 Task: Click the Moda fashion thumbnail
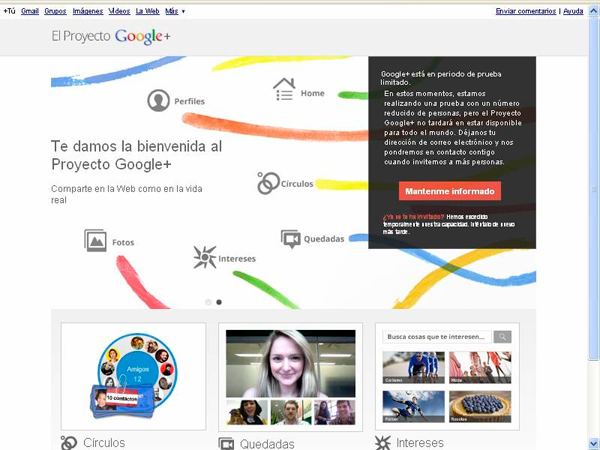pyautogui.click(x=480, y=367)
